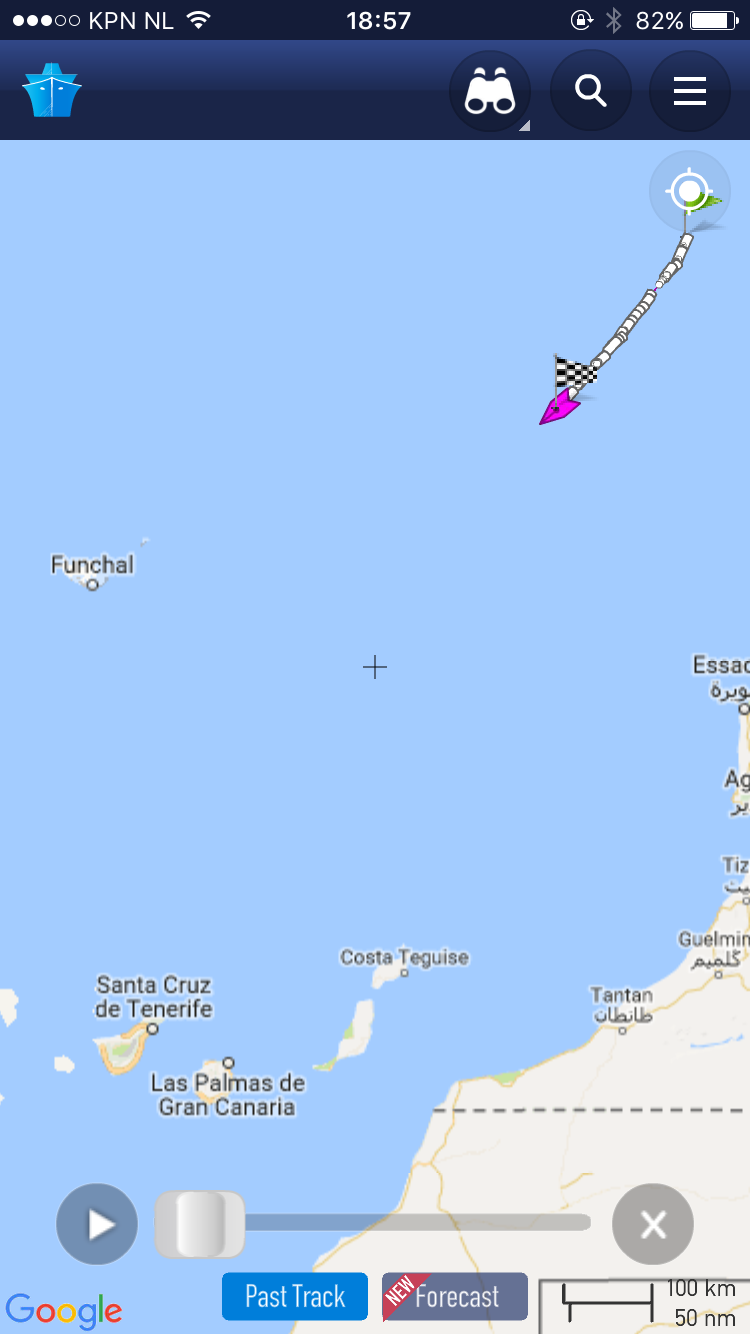Tap the Santa Cruz de Tenerife marker

pyautogui.click(x=152, y=1028)
